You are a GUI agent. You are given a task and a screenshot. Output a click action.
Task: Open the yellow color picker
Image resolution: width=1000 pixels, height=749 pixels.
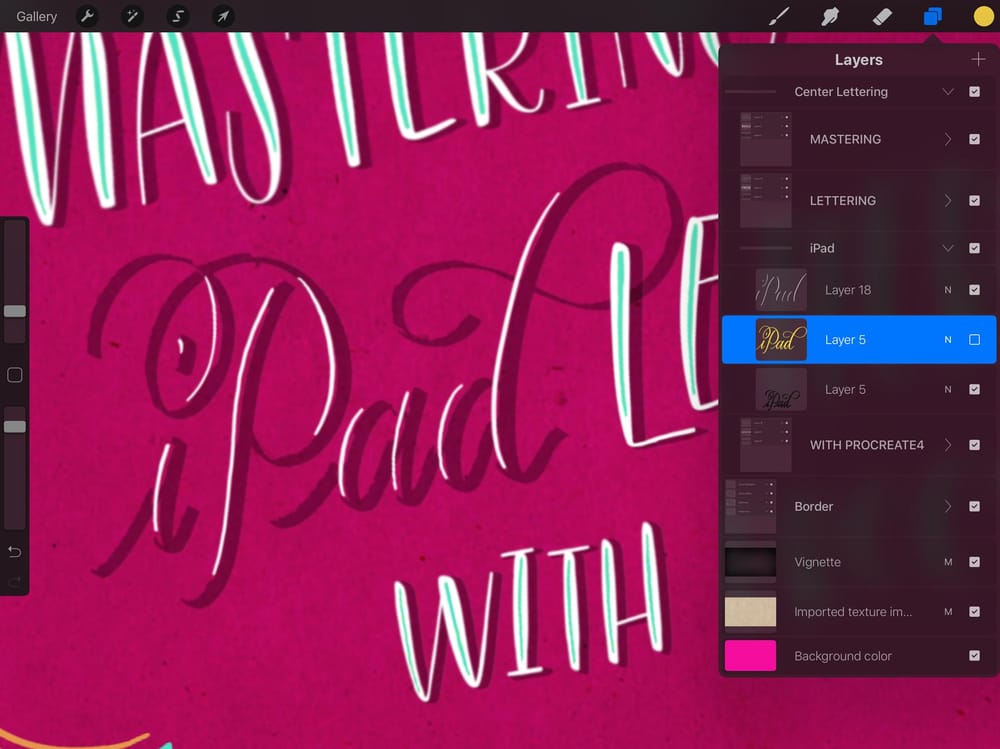pyautogui.click(x=983, y=16)
